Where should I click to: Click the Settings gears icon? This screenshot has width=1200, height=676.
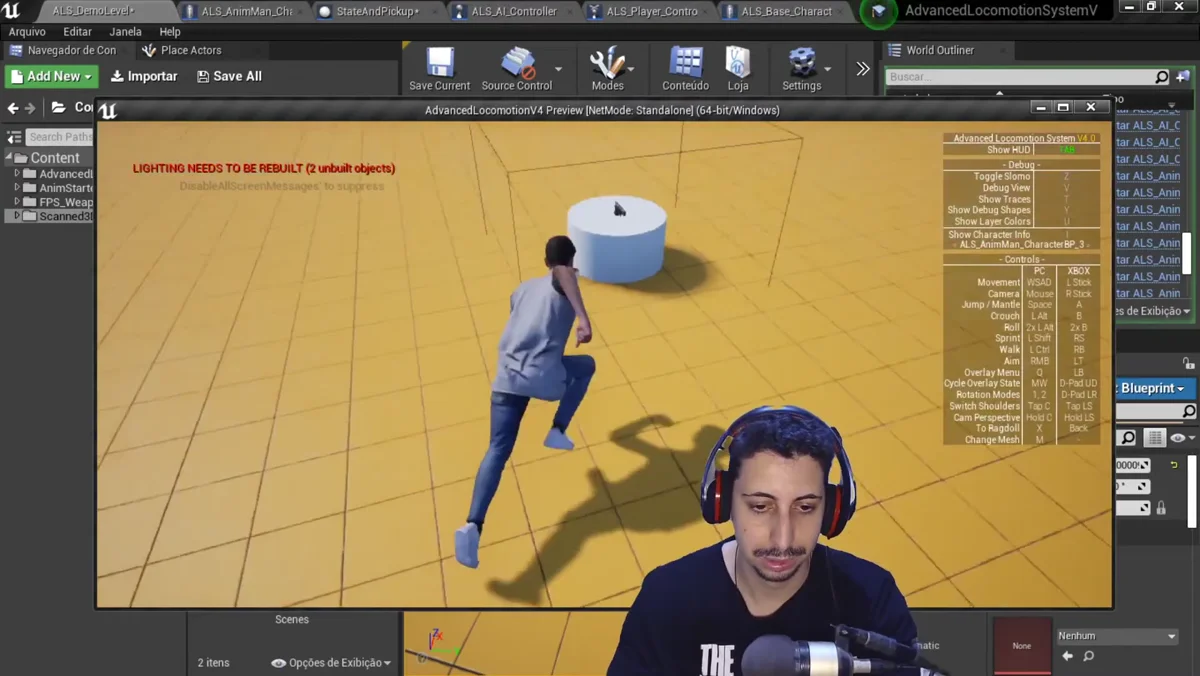coord(802,62)
